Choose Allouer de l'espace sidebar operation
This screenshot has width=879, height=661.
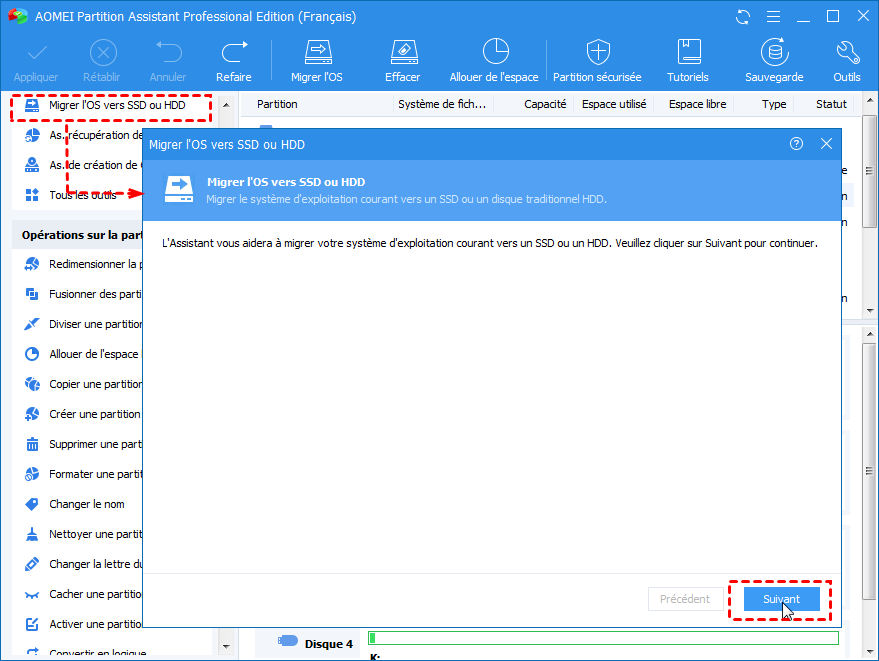[x=83, y=354]
